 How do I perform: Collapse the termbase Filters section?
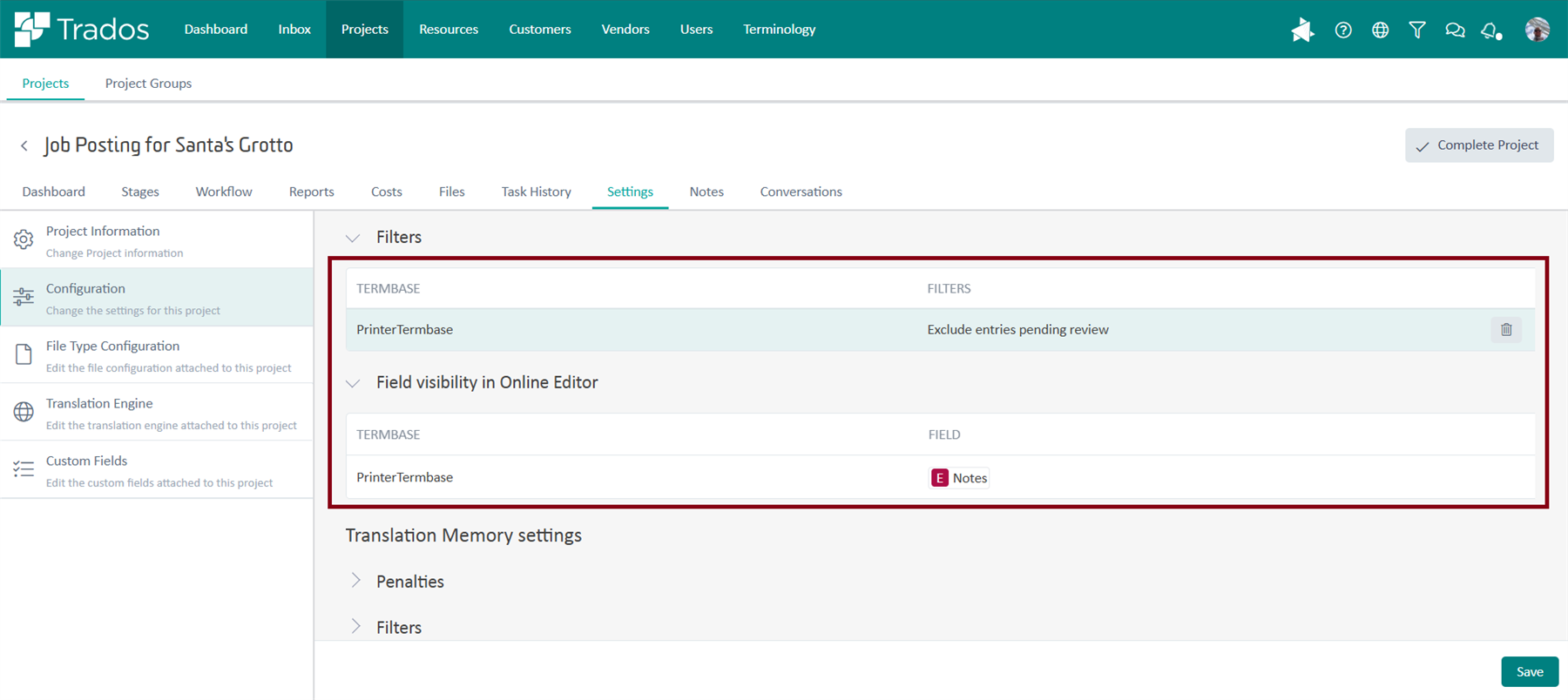353,238
